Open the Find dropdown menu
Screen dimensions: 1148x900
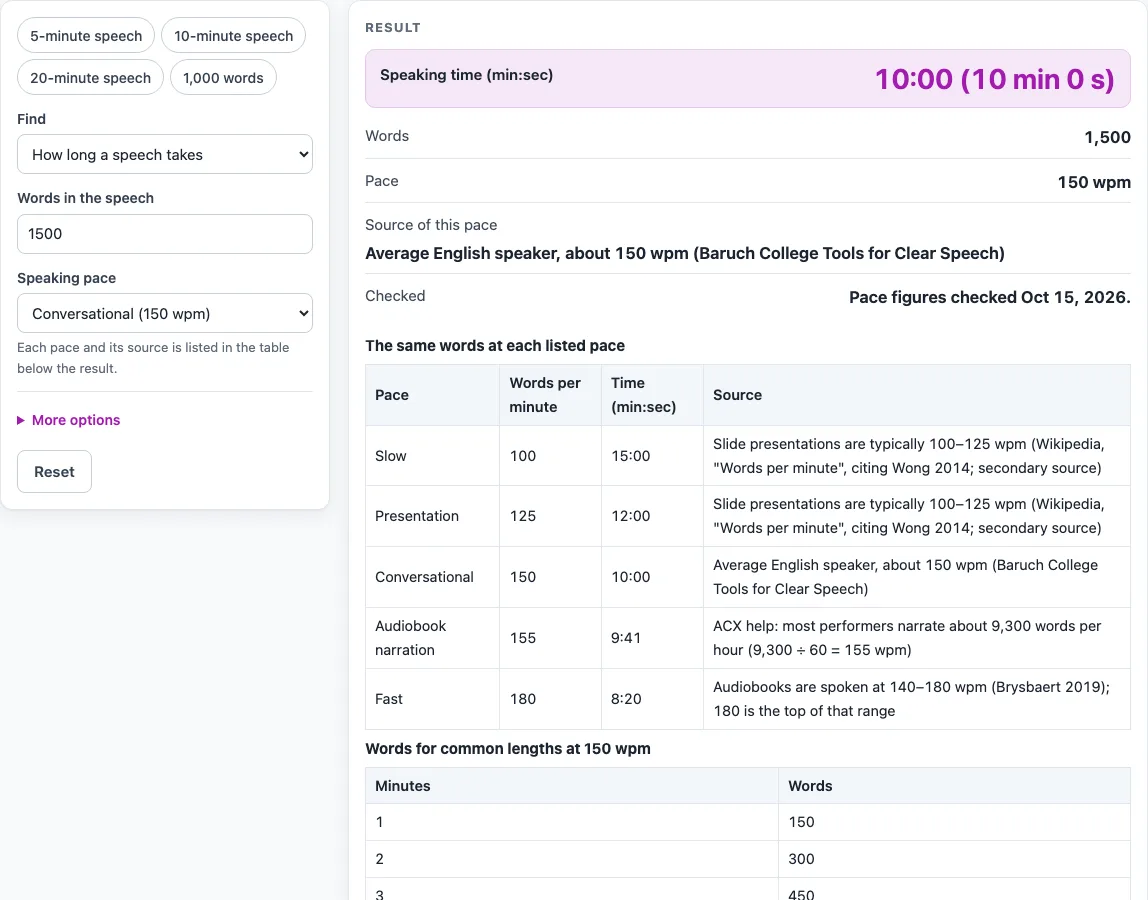coord(165,155)
